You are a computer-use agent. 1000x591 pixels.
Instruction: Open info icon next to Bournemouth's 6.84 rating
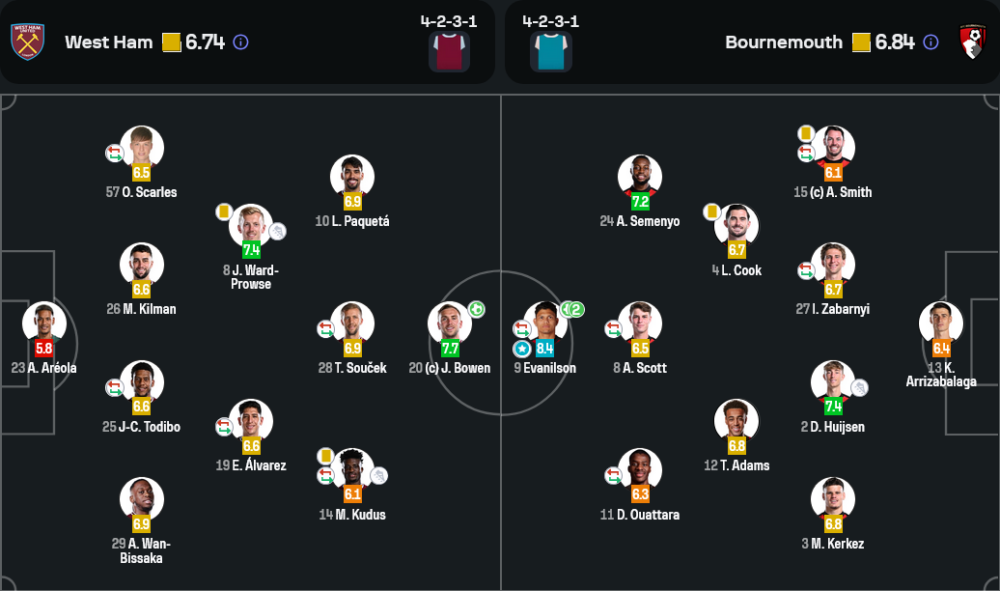[931, 43]
